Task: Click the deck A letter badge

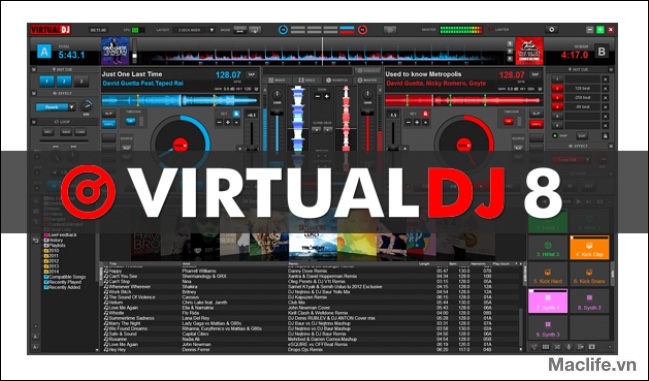Action: (x=44, y=51)
